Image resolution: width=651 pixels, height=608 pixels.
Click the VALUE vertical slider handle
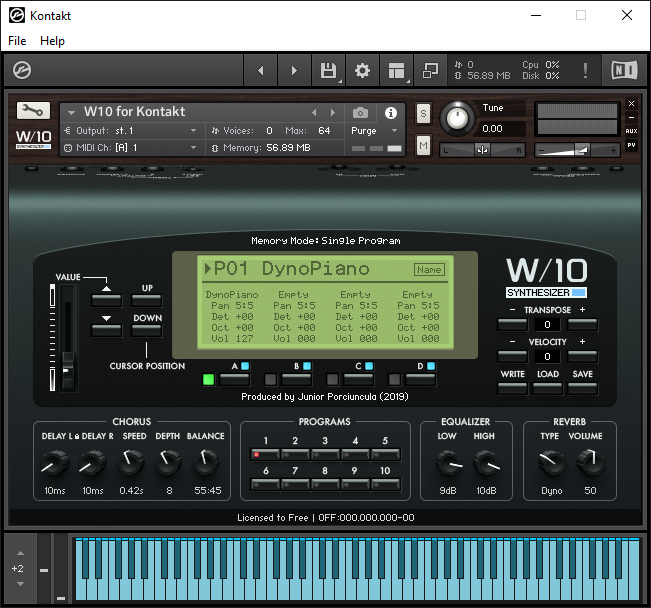coord(68,368)
